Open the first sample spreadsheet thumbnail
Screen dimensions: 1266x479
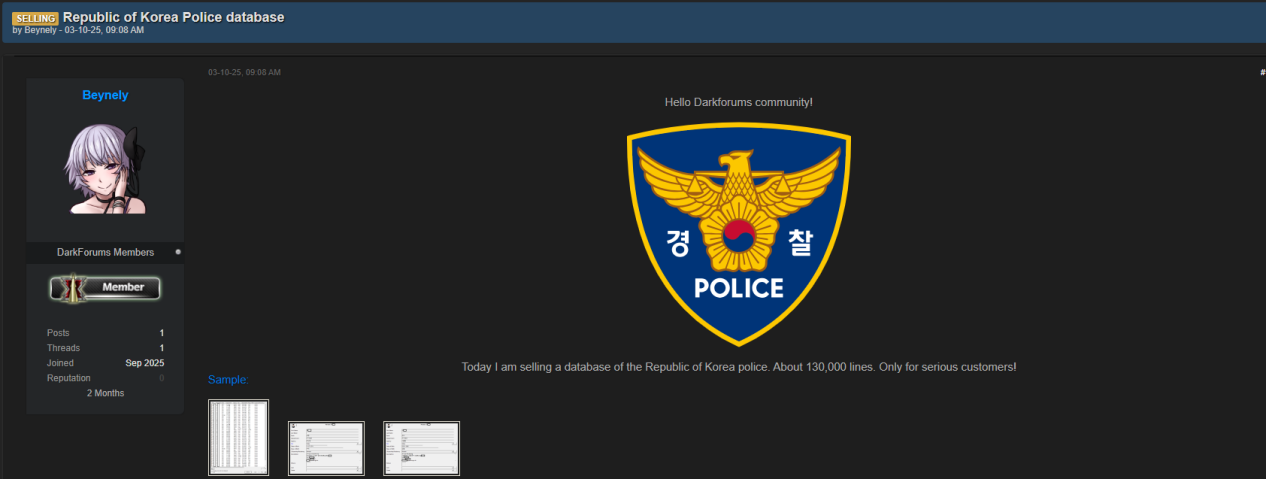[239, 437]
